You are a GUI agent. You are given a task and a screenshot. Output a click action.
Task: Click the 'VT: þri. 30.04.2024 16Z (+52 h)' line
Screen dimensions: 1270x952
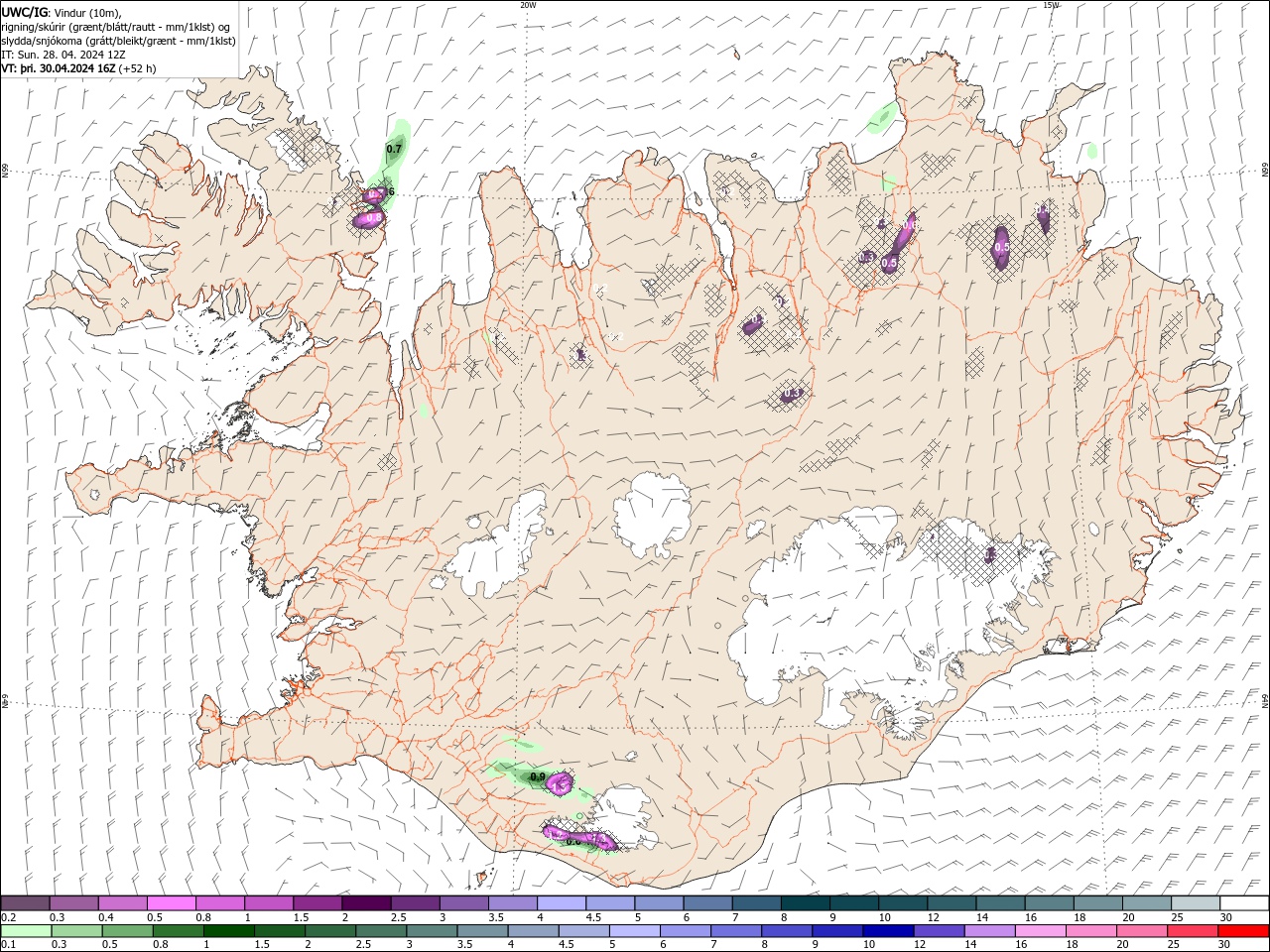click(x=78, y=68)
